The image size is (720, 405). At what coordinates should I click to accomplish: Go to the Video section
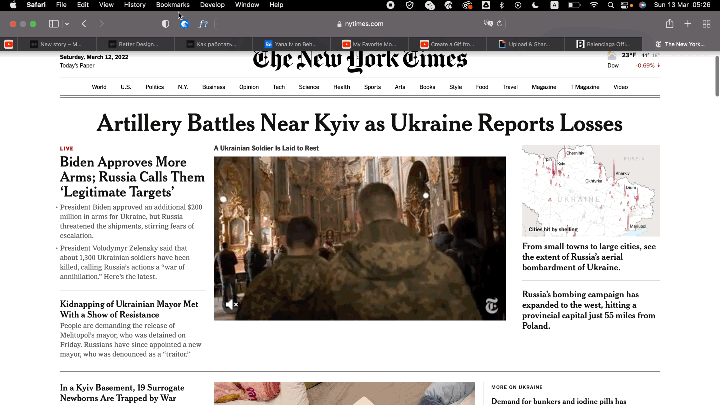click(x=621, y=87)
